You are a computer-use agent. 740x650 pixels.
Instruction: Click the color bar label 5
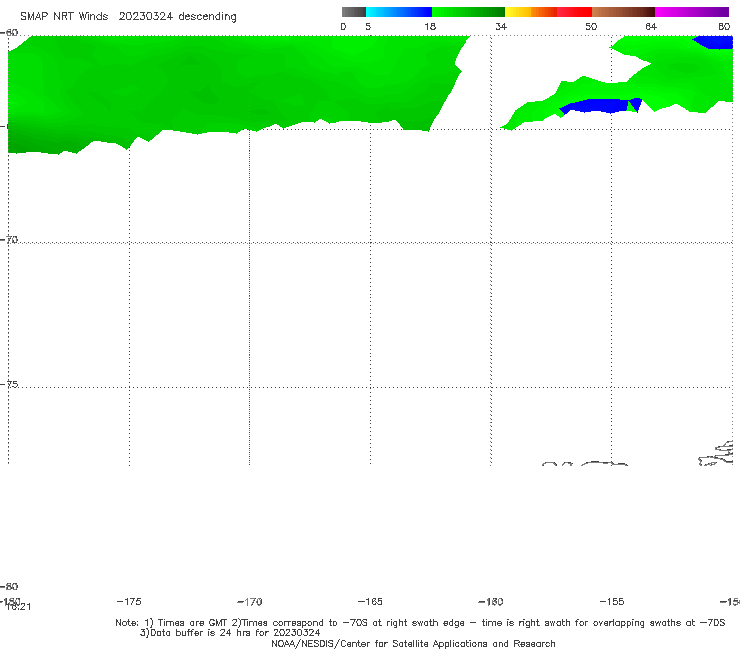pyautogui.click(x=368, y=27)
